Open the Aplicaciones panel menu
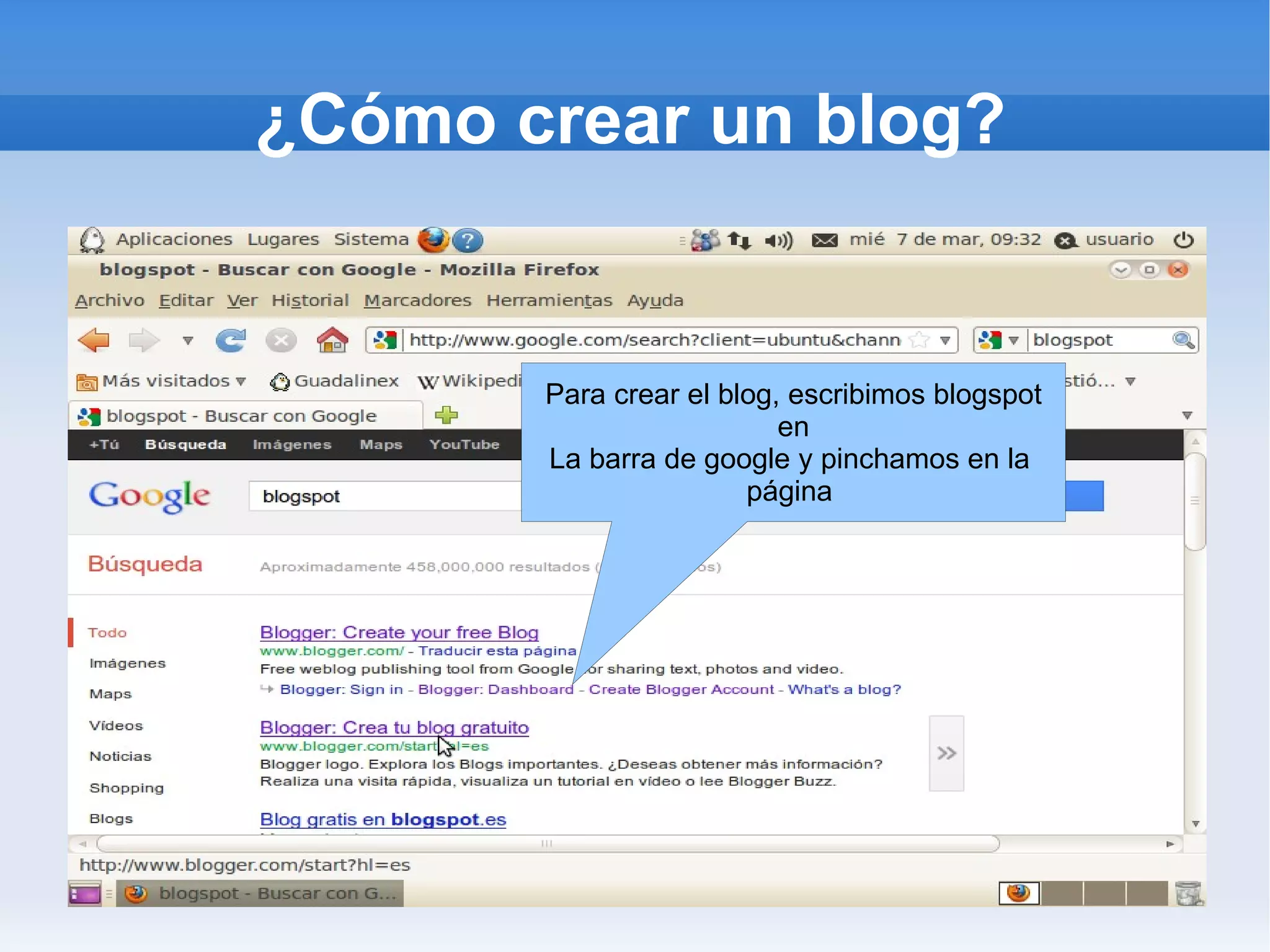 click(x=174, y=239)
